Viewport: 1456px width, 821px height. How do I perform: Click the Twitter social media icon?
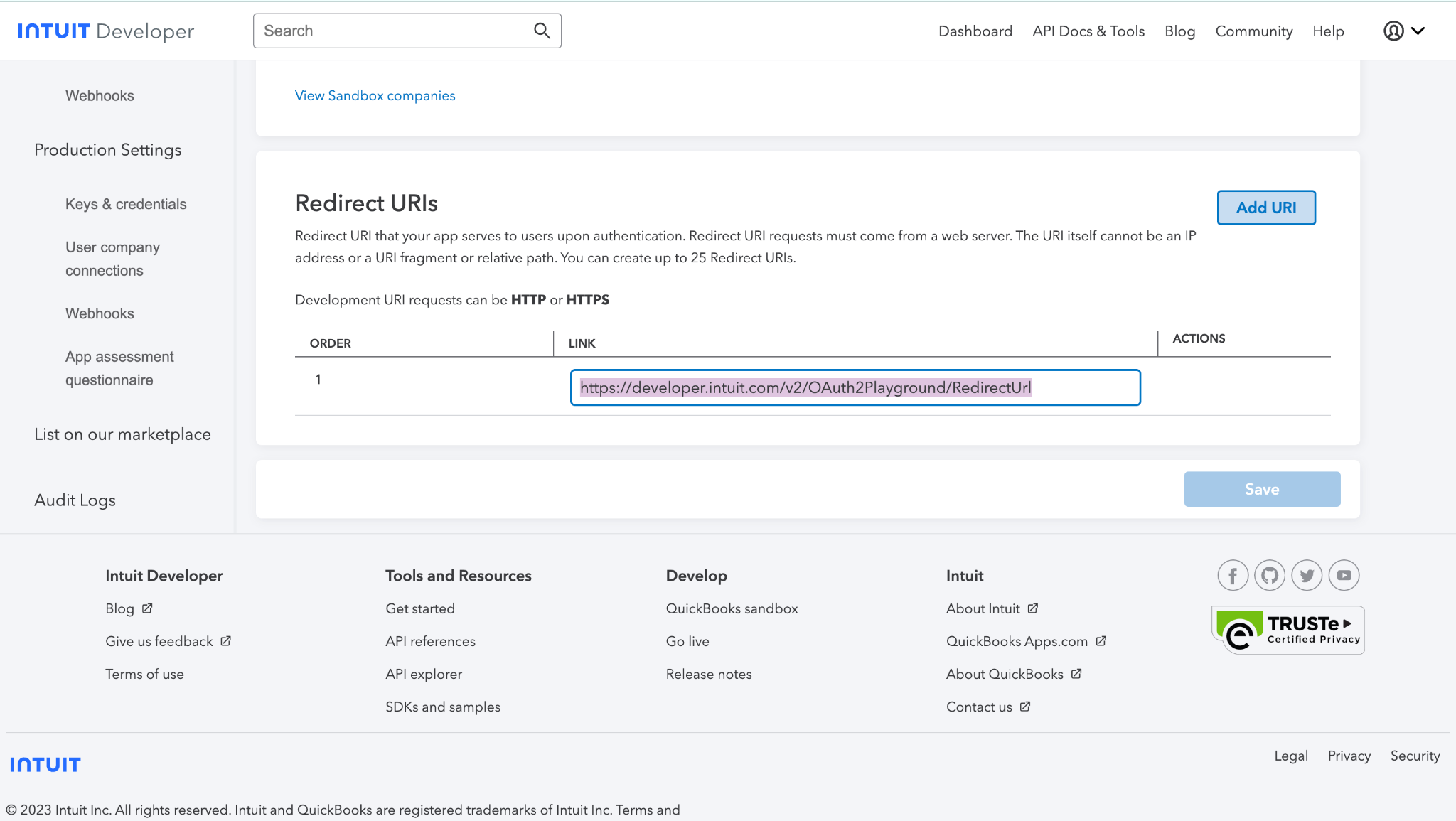click(1307, 575)
